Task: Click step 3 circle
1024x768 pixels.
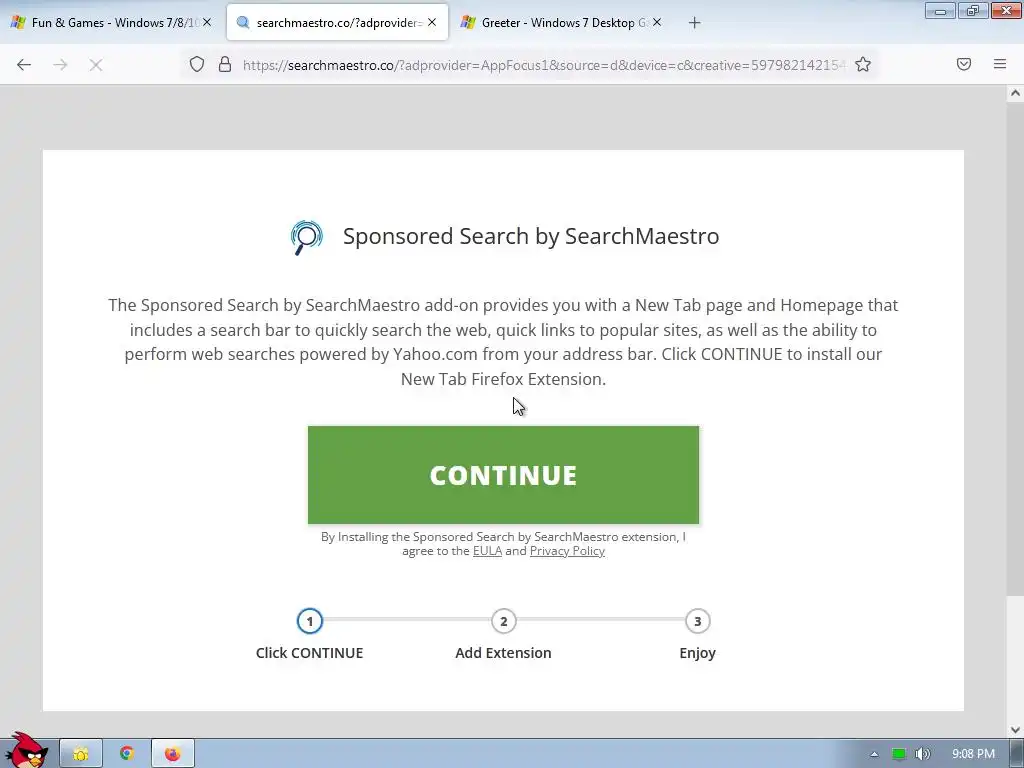Action: pyautogui.click(x=697, y=621)
